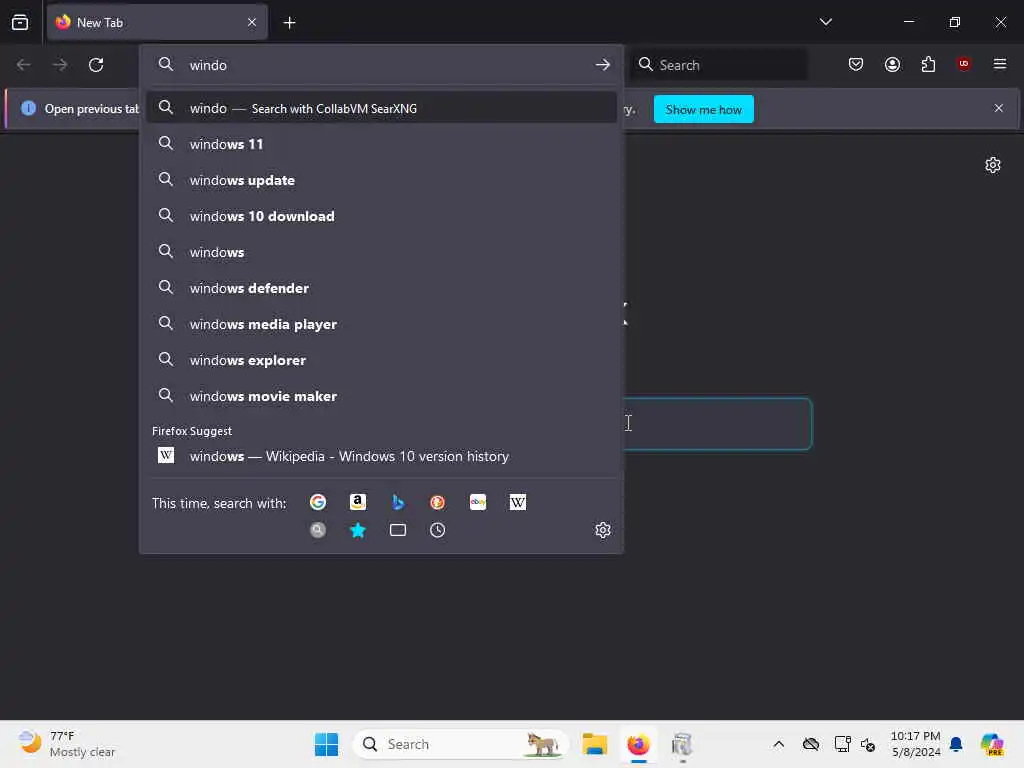Image resolution: width=1024 pixels, height=768 pixels.
Task: Choose the 'windows update' suggestion
Action: (381, 180)
